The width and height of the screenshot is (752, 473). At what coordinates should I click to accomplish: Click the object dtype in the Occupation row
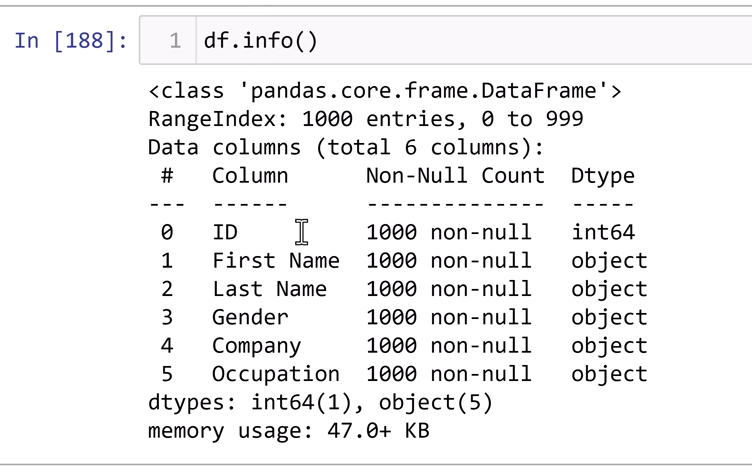[609, 374]
